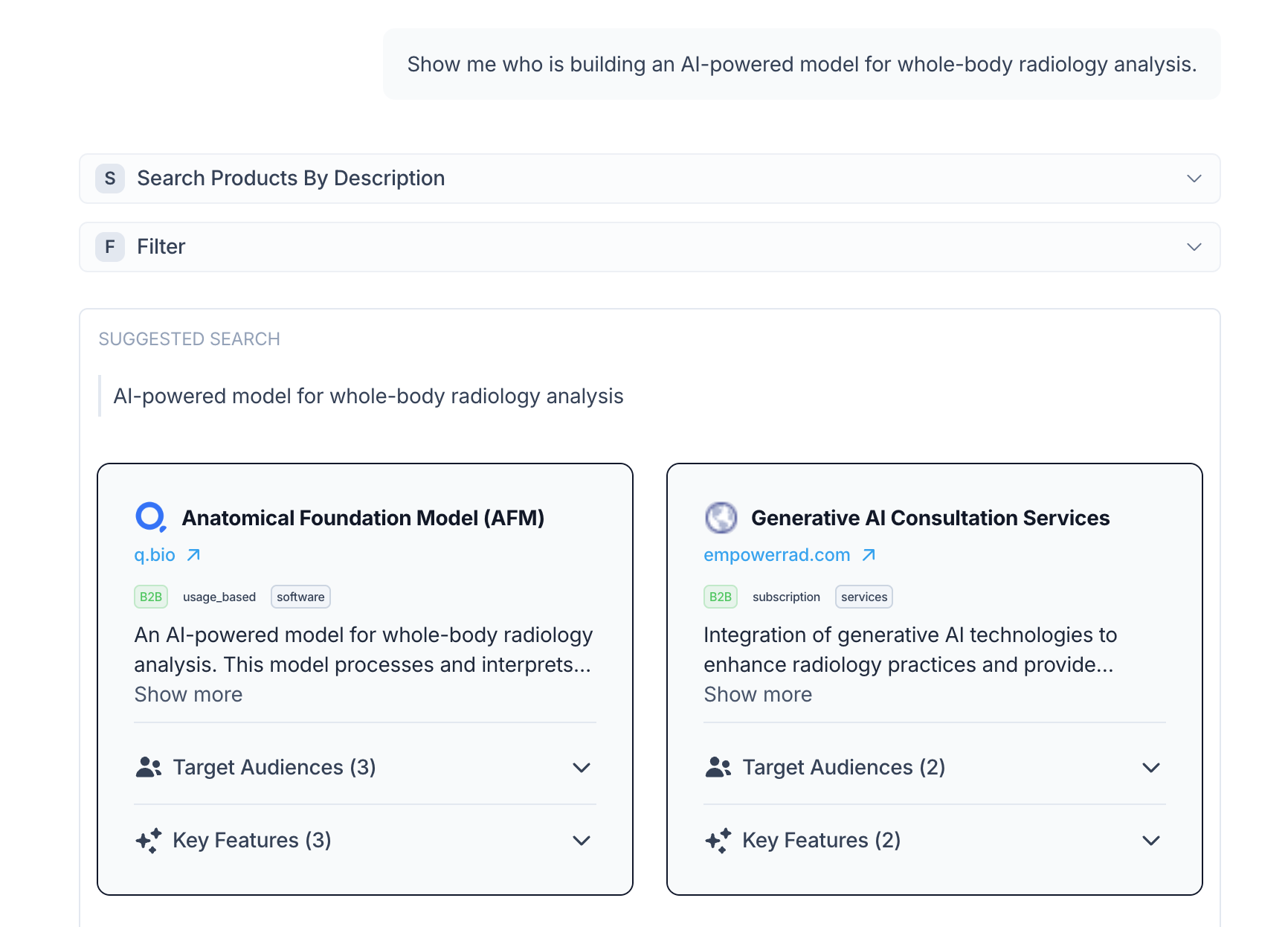
Task: Expand the Search Products By Description section
Action: [x=1194, y=179]
